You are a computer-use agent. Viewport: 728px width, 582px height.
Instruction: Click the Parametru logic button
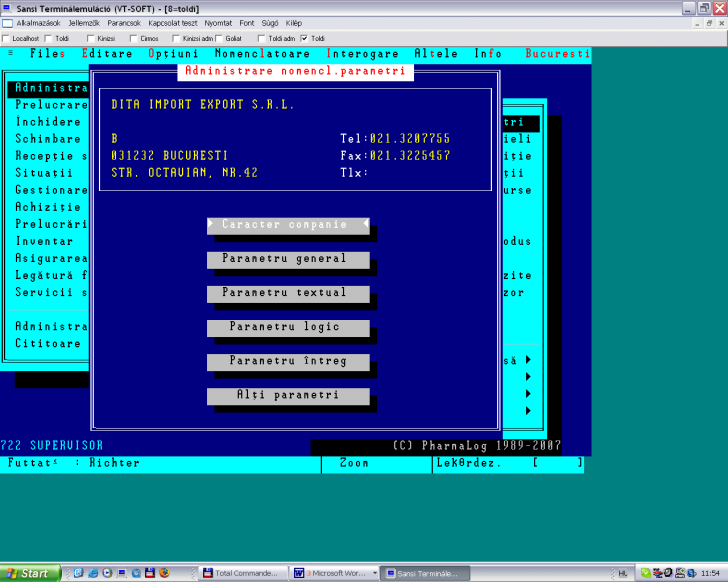tap(288, 328)
